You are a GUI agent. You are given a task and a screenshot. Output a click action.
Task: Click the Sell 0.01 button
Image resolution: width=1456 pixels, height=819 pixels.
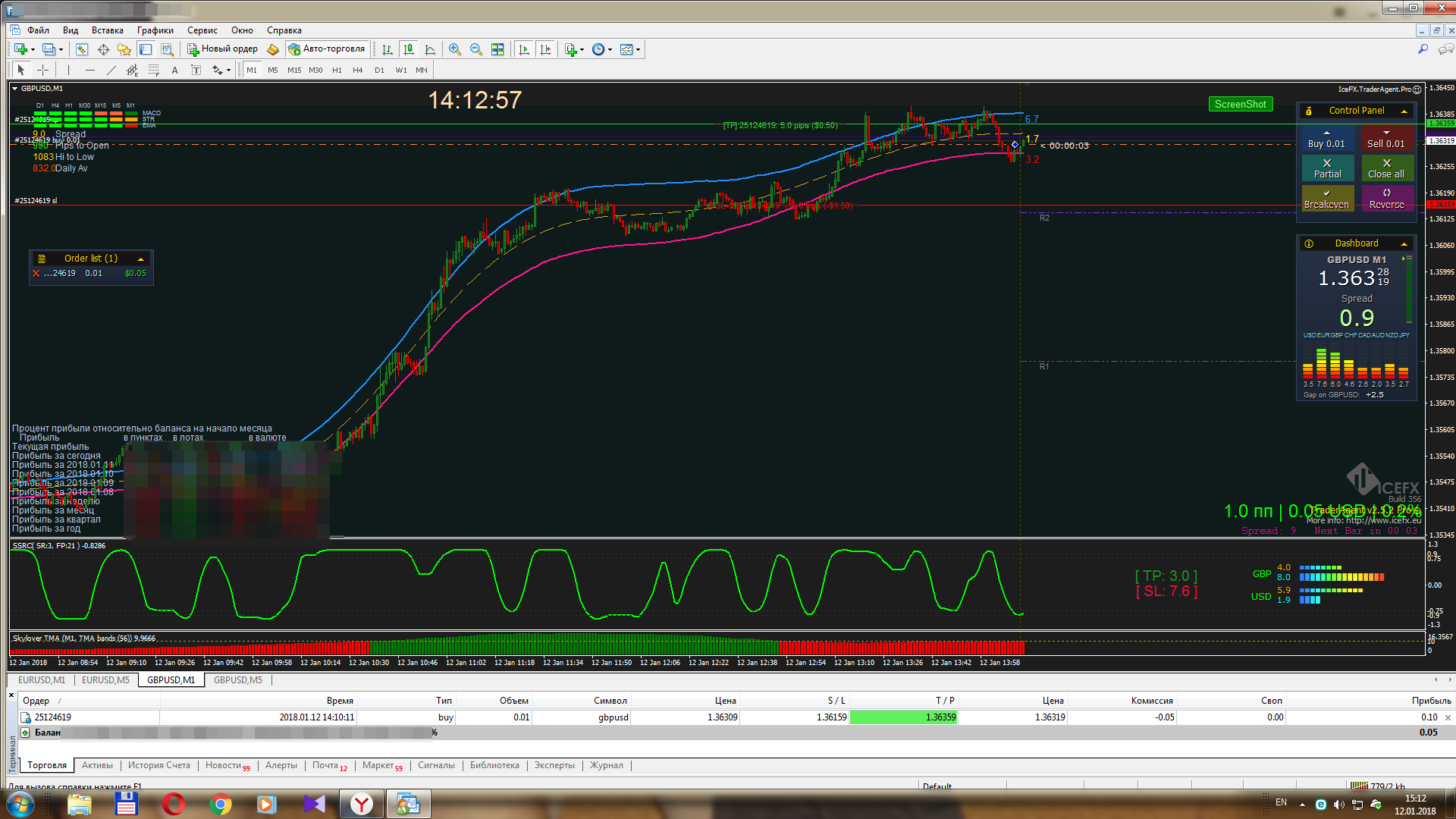tap(1386, 138)
